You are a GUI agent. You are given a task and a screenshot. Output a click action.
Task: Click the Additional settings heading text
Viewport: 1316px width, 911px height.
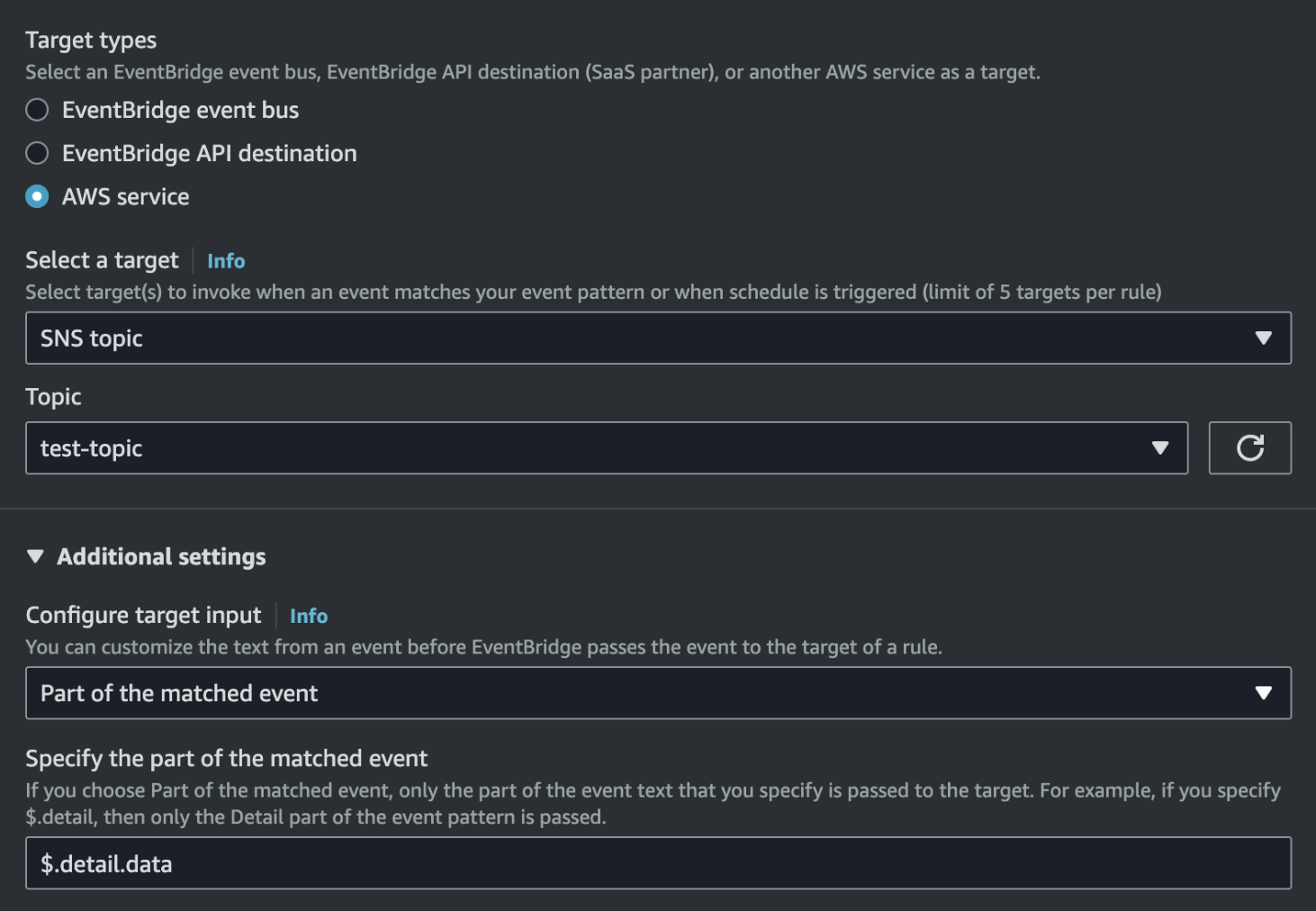coord(162,556)
